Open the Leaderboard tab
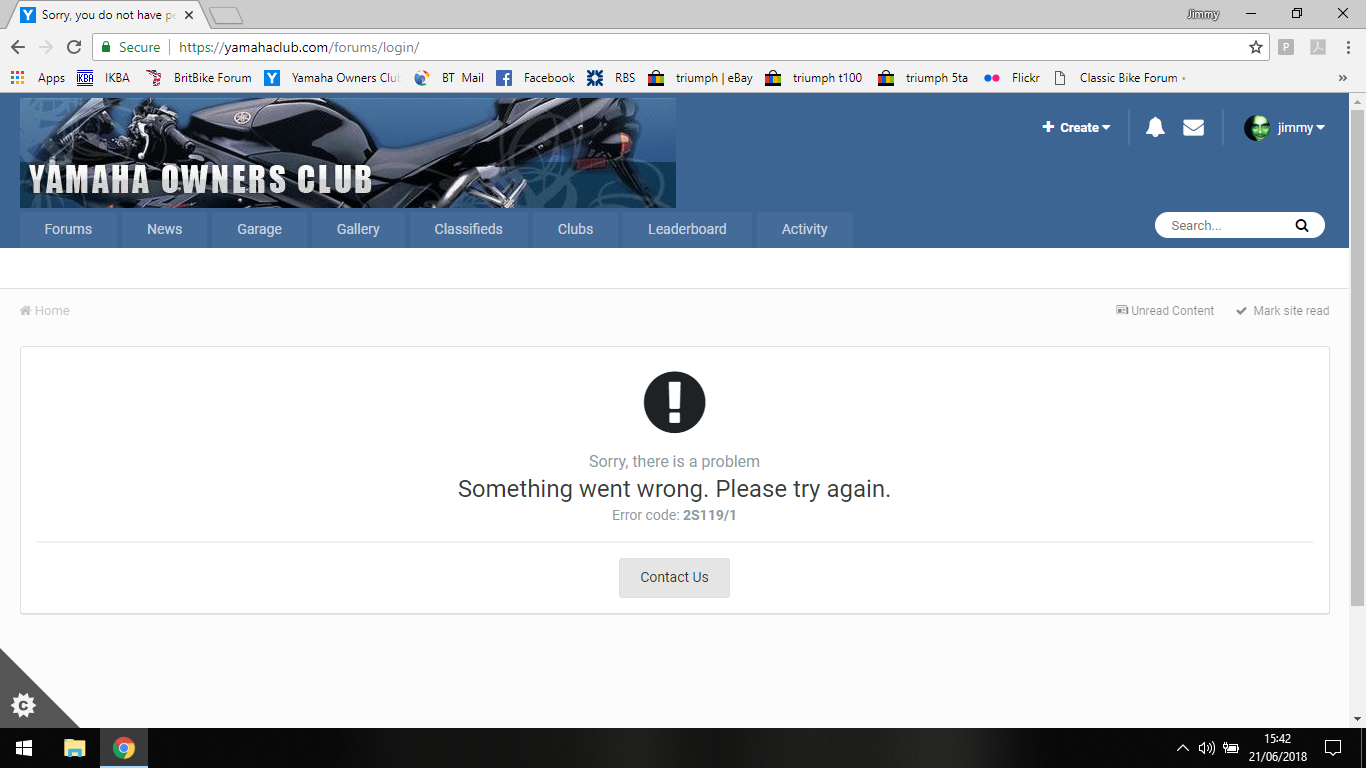Viewport: 1366px width, 768px height. point(687,229)
